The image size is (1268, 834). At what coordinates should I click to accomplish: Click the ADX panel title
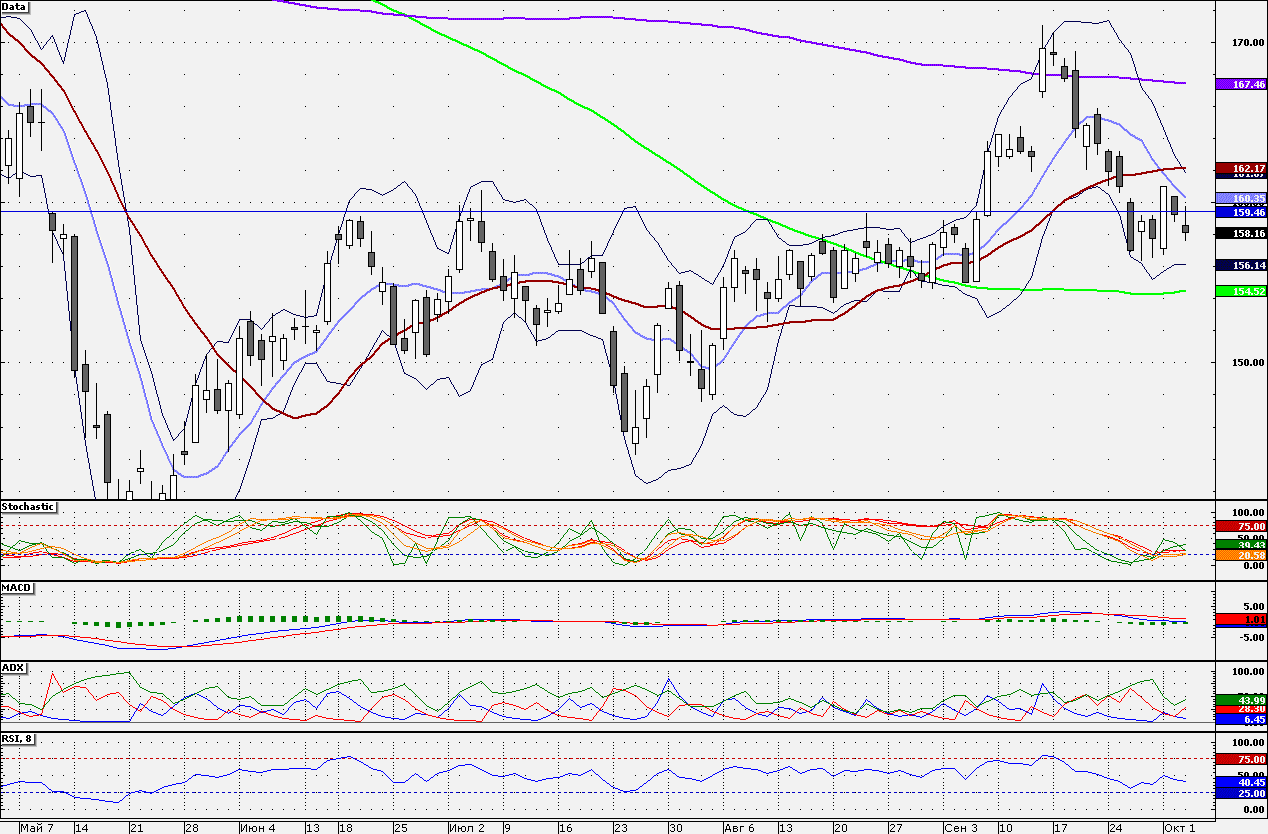tap(14, 667)
